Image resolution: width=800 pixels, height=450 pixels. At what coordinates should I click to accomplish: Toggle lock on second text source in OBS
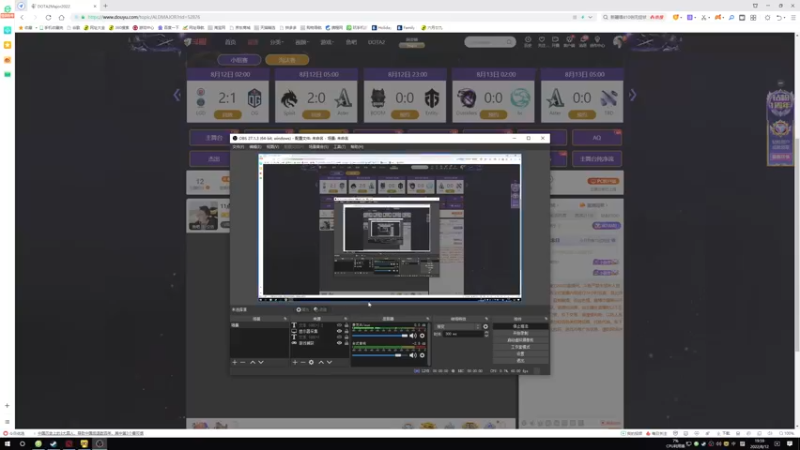(x=346, y=337)
